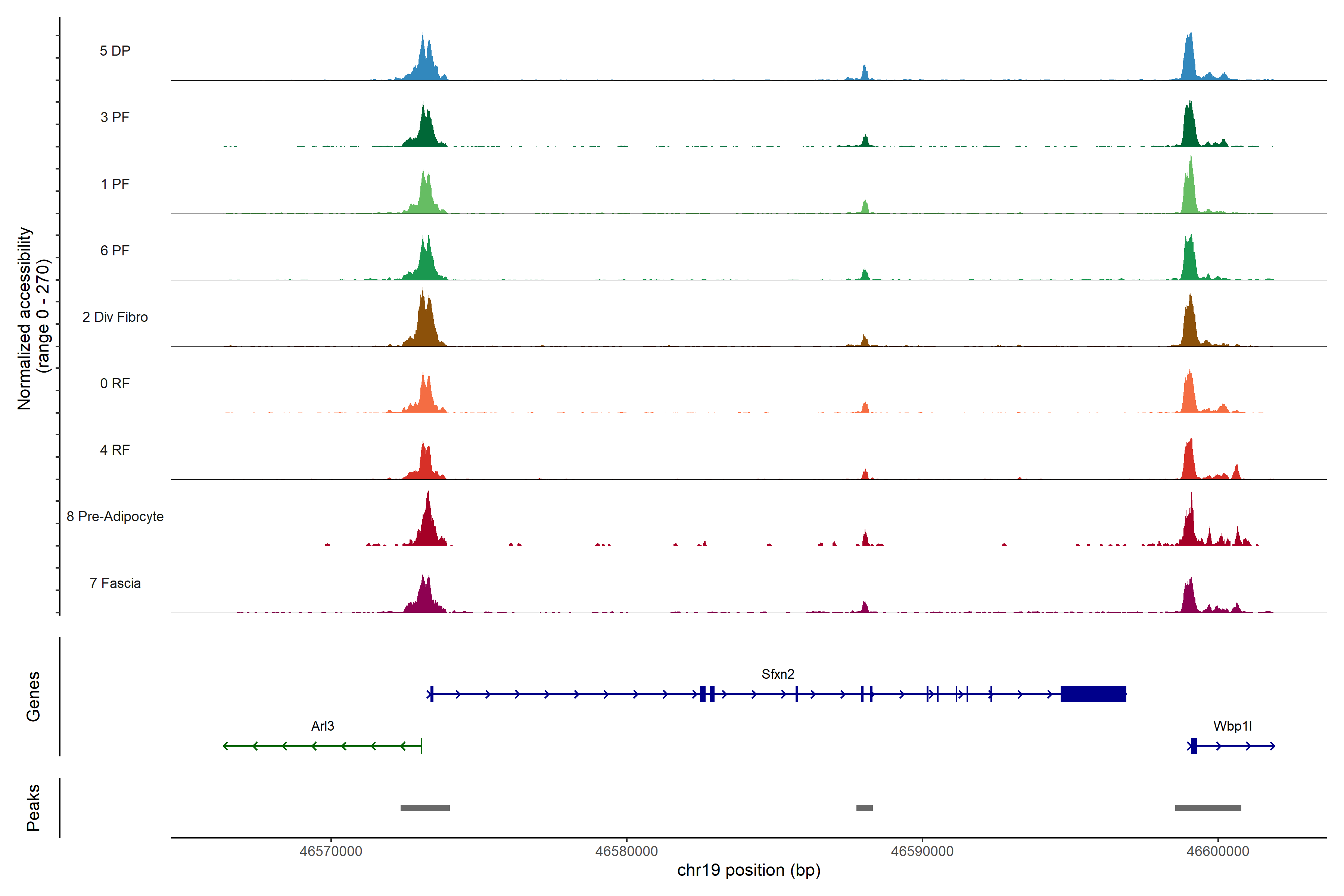The width and height of the screenshot is (1344, 896).
Task: Click the 2 Div Fibro track label
Action: (x=115, y=317)
